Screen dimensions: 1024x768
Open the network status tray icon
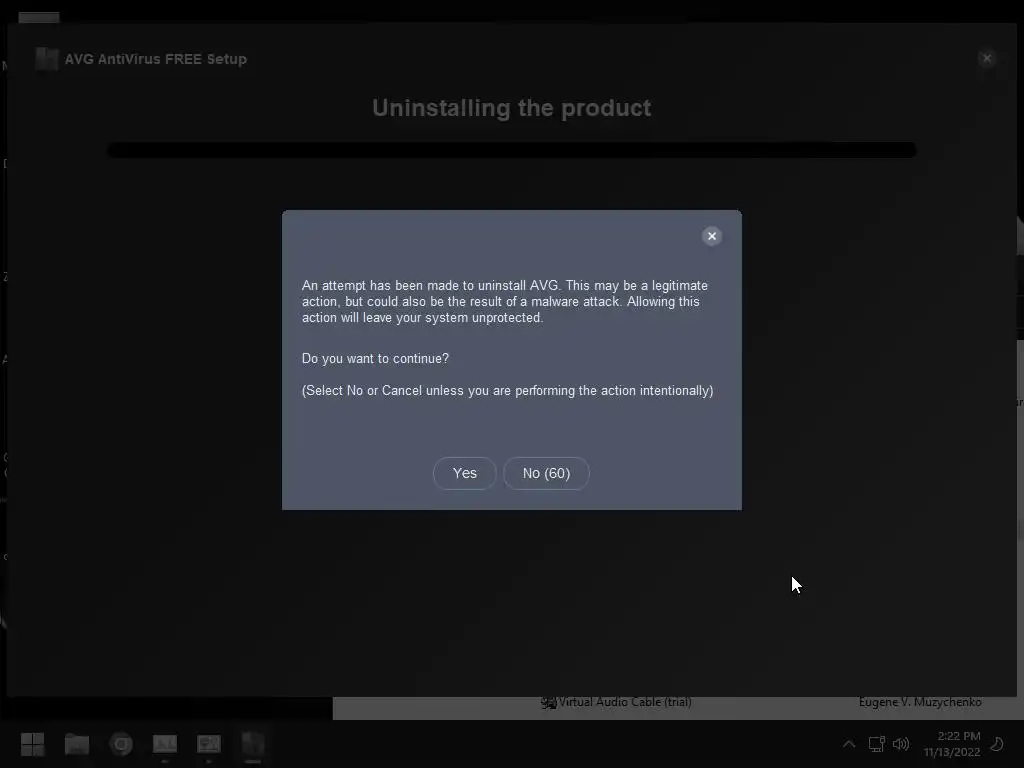pyautogui.click(x=876, y=744)
